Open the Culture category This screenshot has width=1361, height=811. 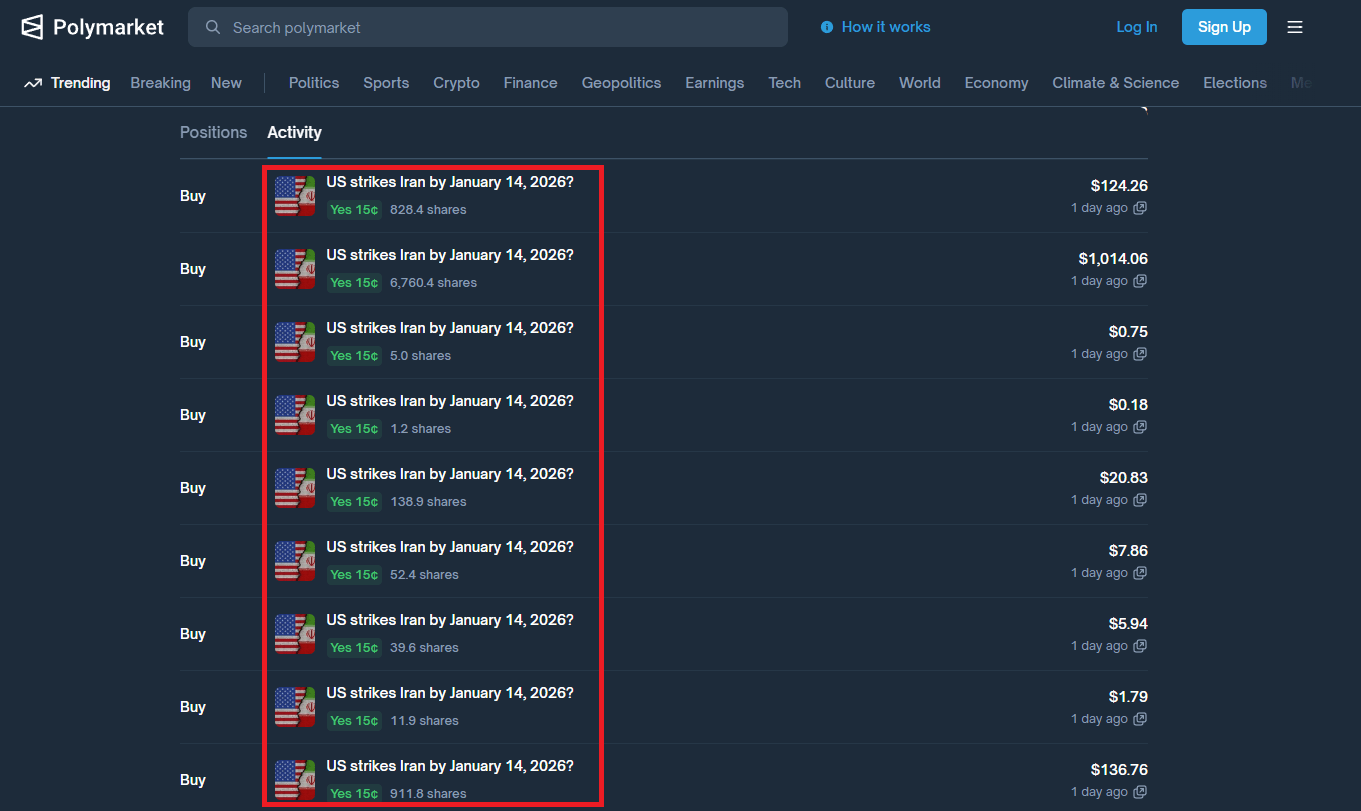coord(850,83)
